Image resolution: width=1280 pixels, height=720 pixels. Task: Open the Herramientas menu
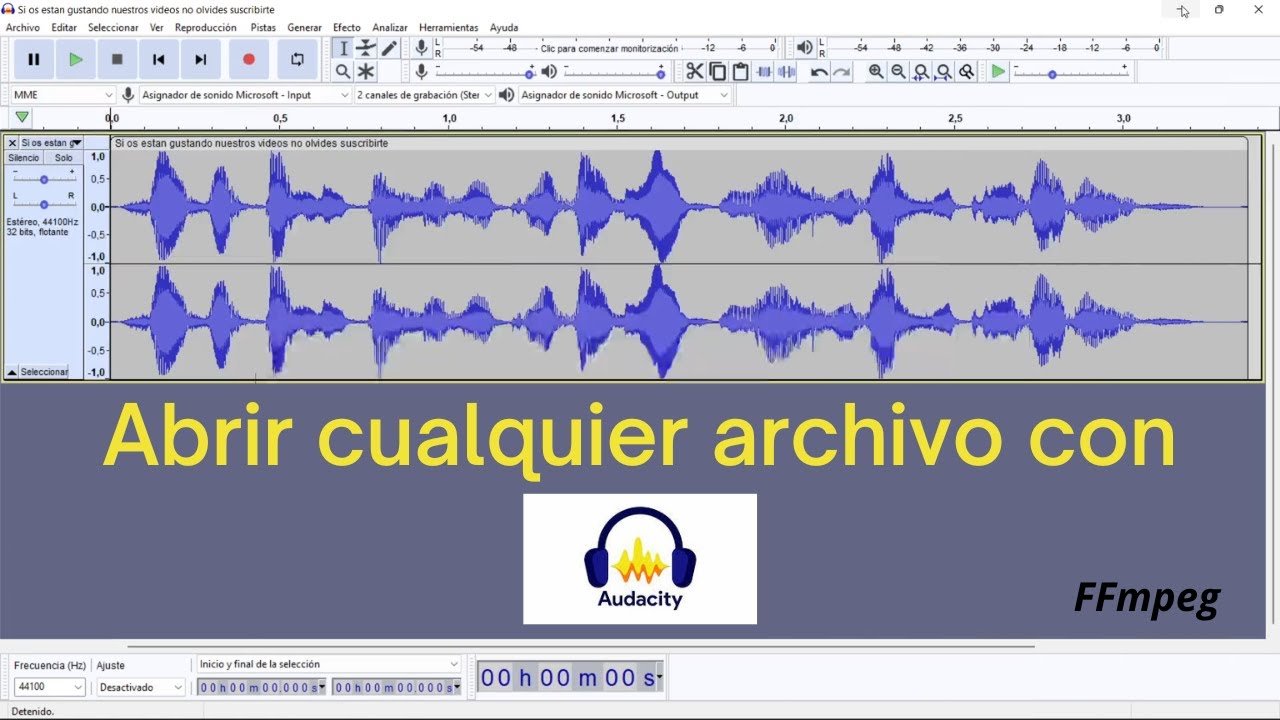pos(449,27)
